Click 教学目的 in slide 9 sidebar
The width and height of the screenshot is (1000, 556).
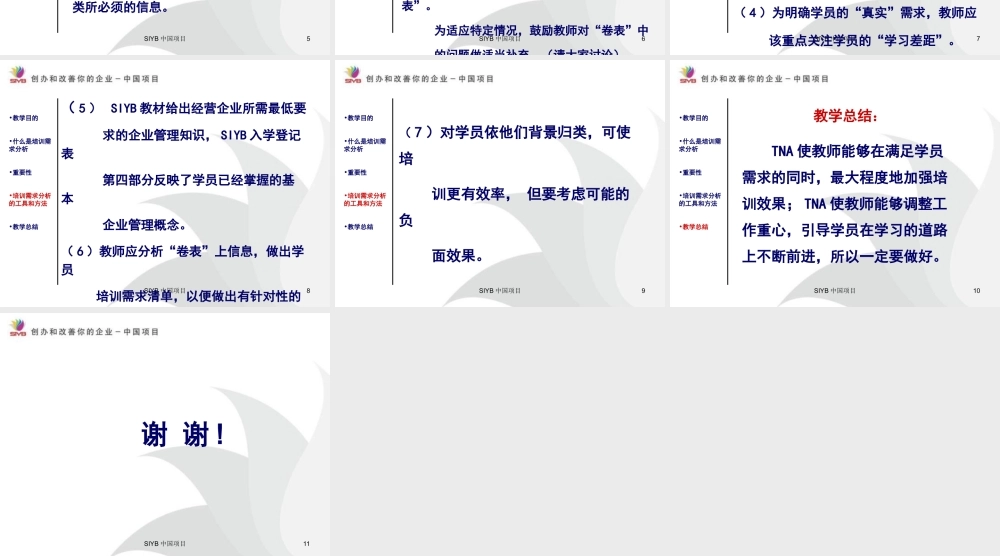(359, 118)
